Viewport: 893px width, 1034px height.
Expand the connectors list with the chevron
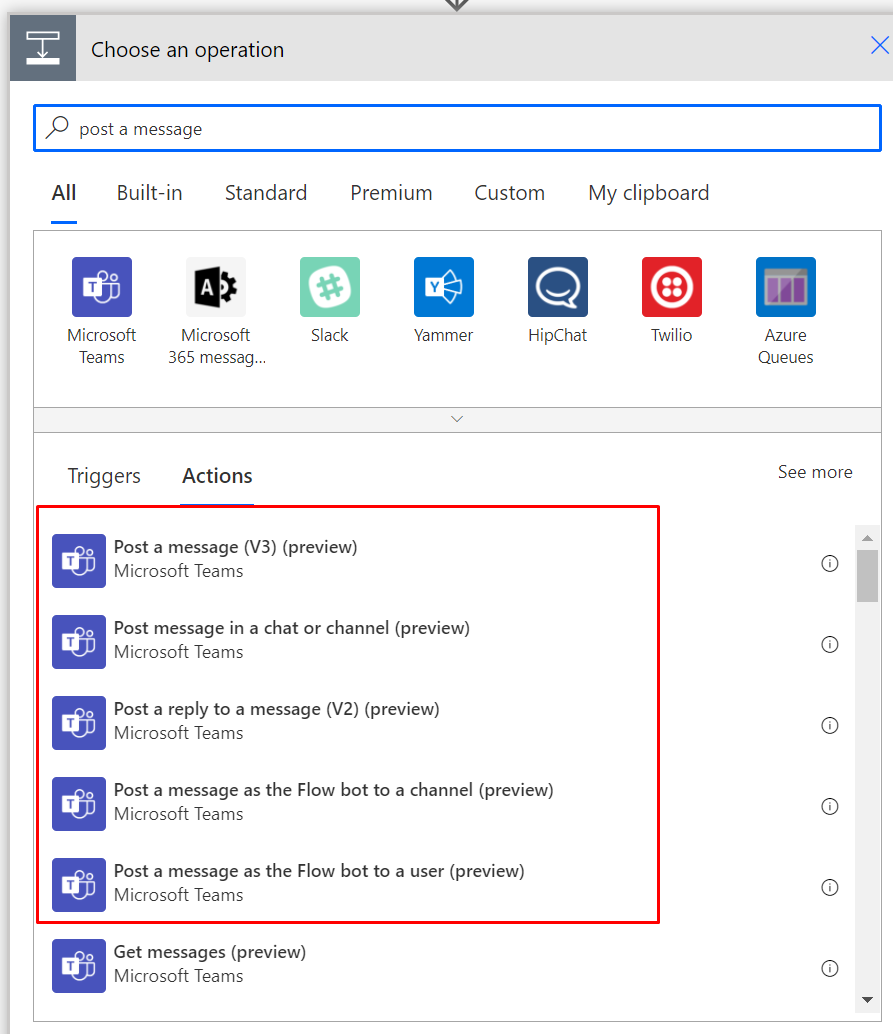click(457, 419)
